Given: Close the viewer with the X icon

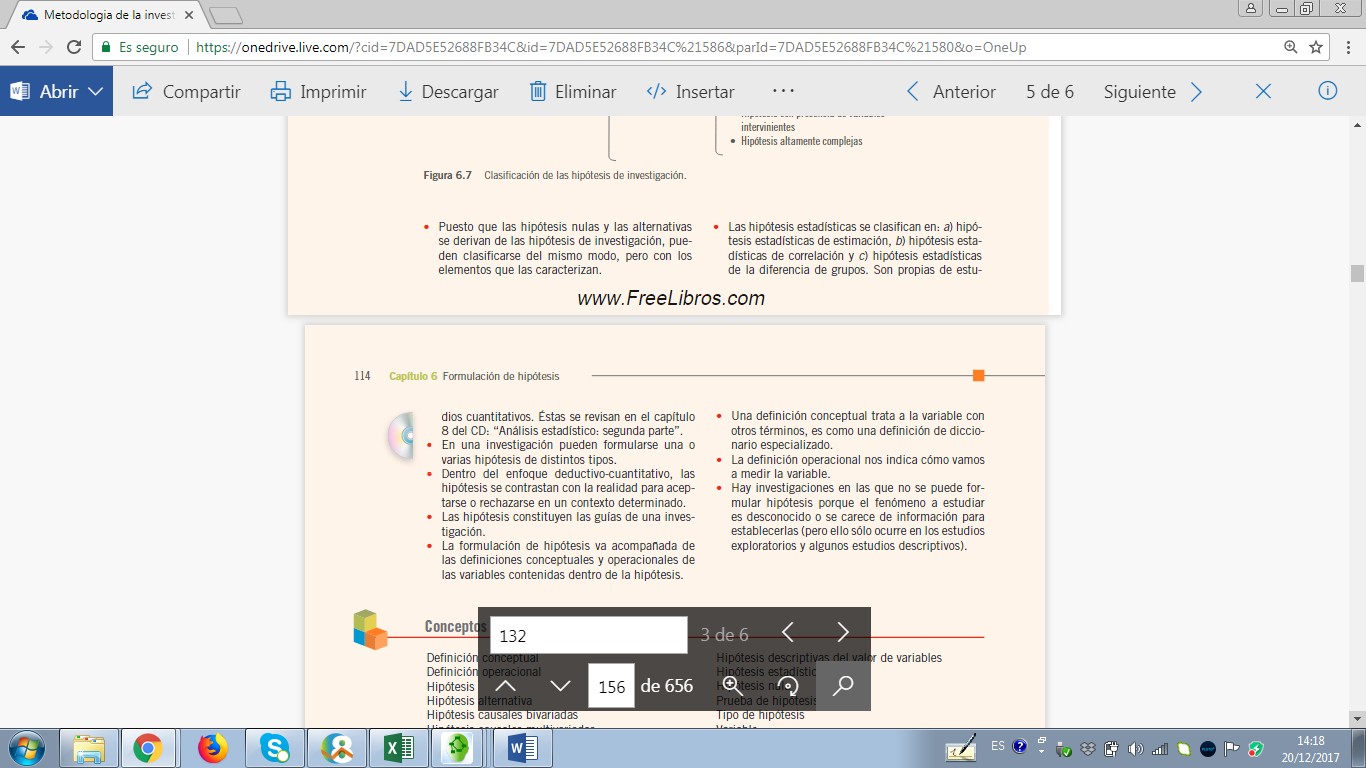Looking at the screenshot, I should [1263, 91].
